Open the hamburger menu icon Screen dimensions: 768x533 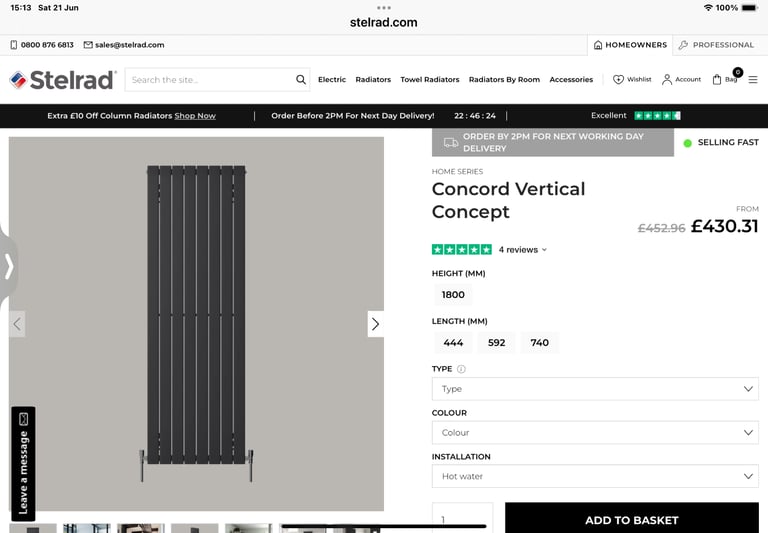point(753,79)
